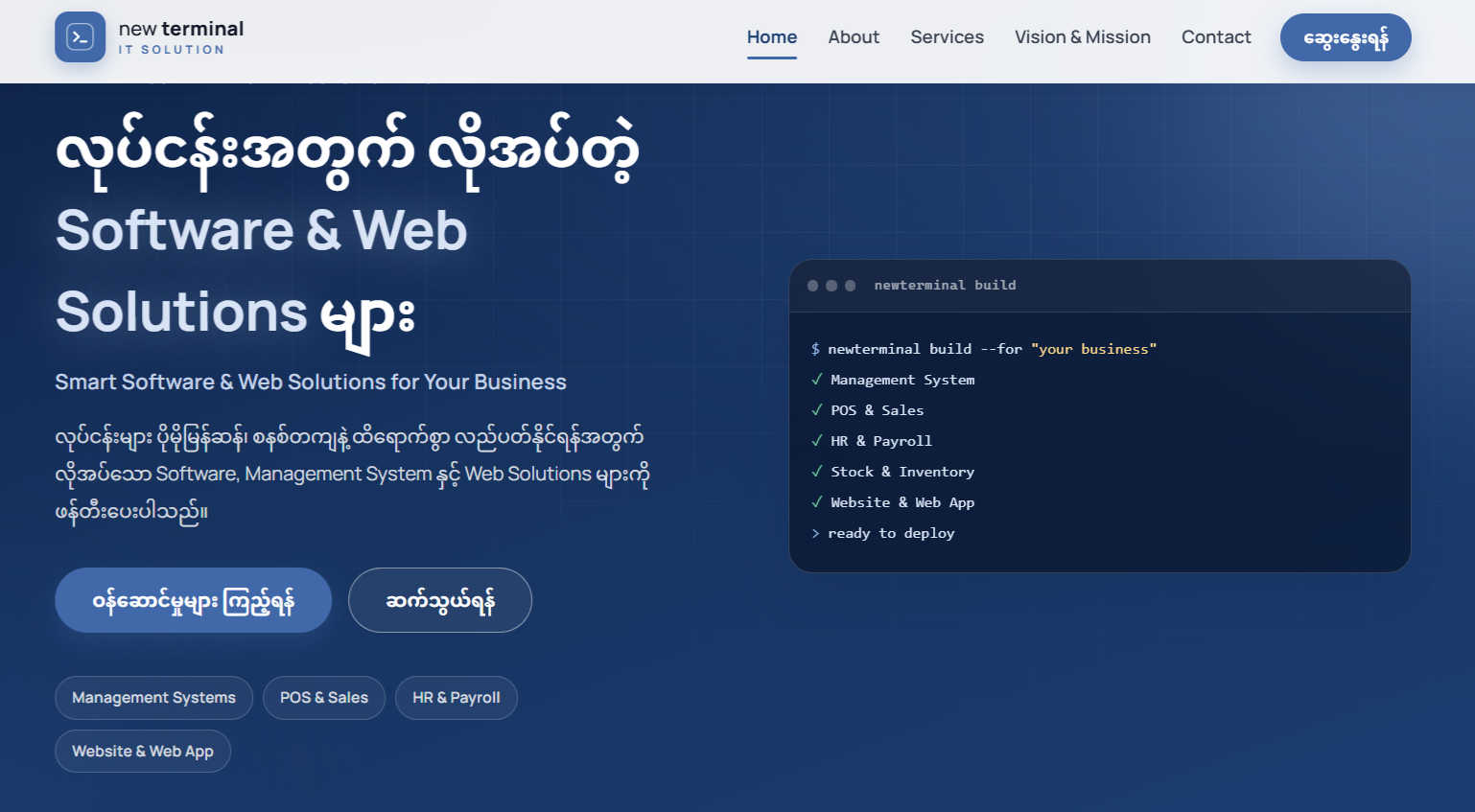Click the "Stock & Inventory" terminal line

893,472
